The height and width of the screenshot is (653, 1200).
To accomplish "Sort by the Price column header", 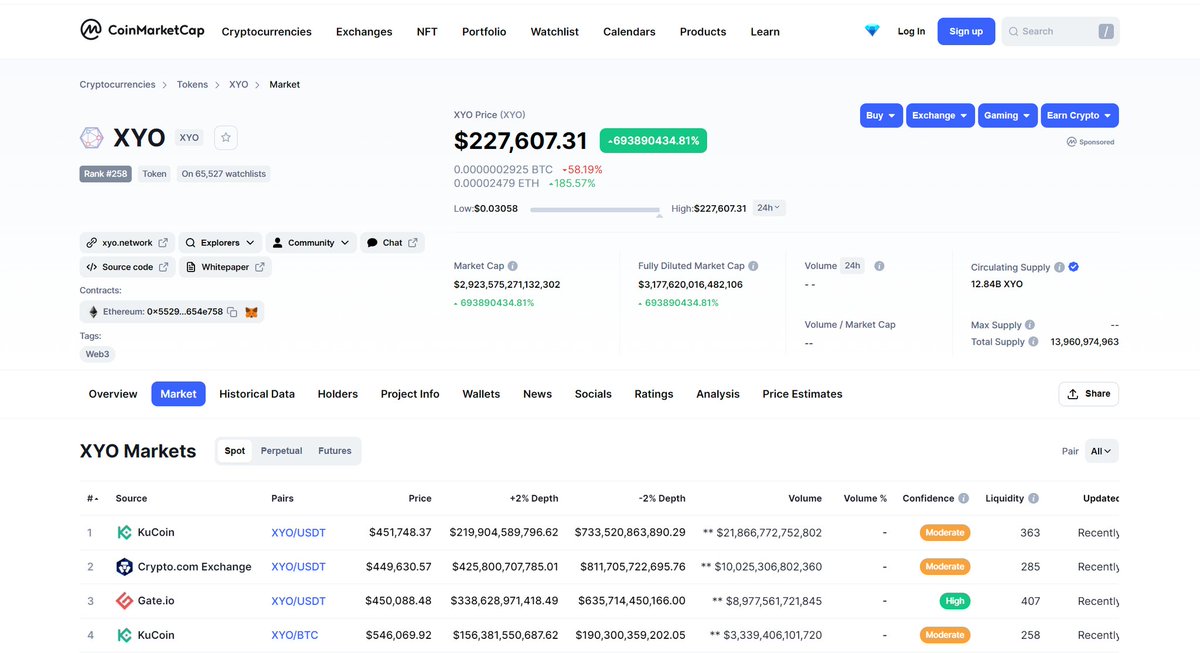I will coord(420,498).
